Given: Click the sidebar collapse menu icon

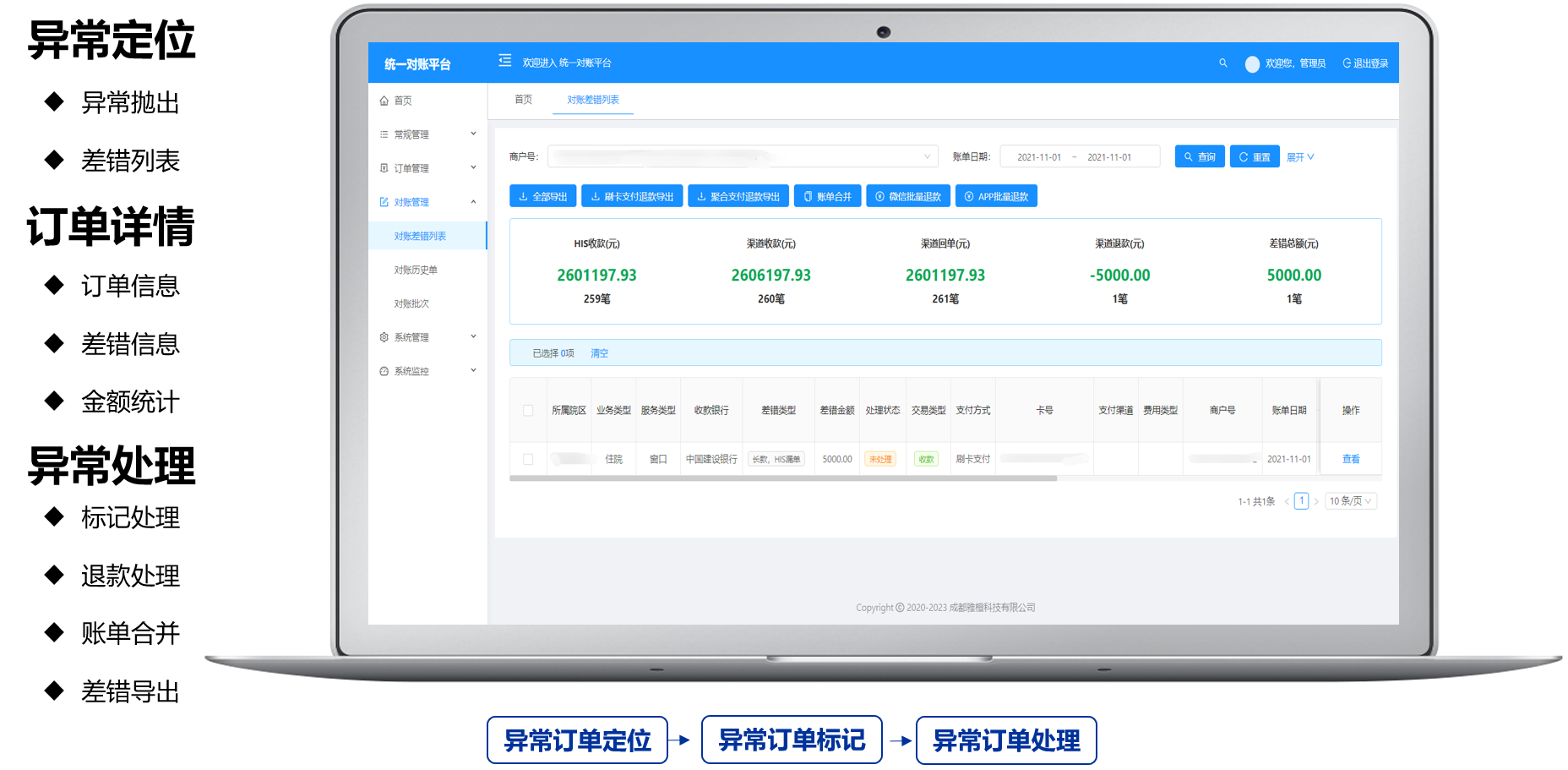Looking at the screenshot, I should coord(505,61).
